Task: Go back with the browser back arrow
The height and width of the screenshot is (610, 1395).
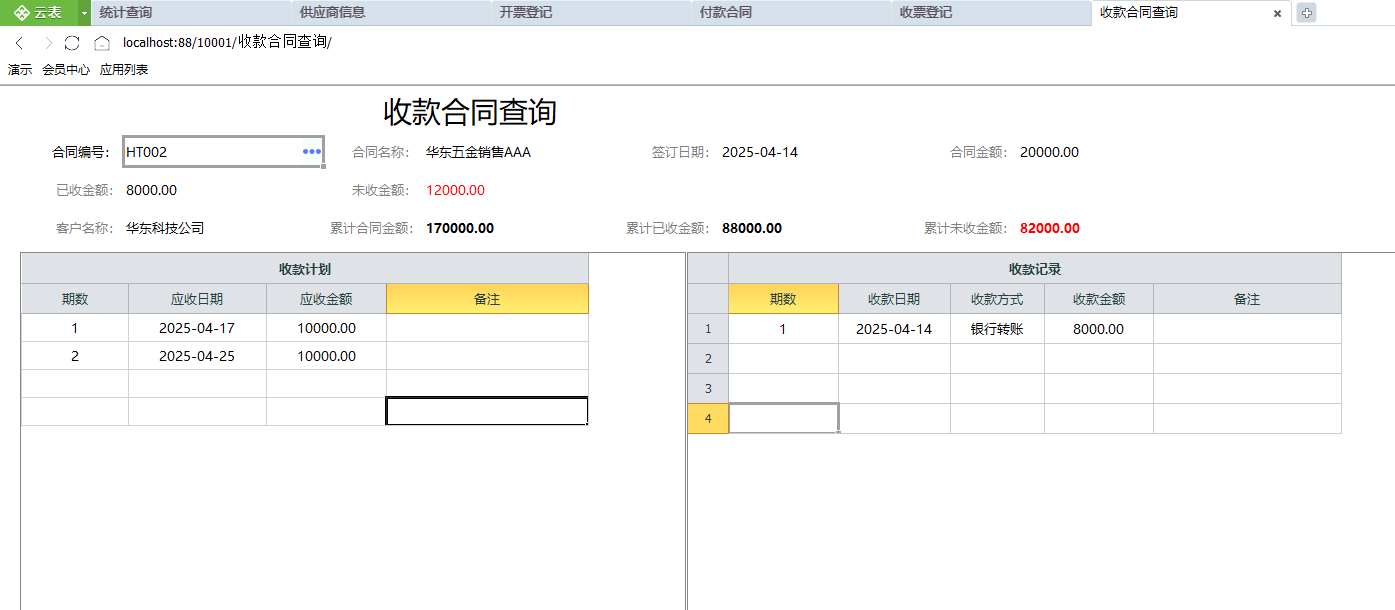Action: [19, 42]
